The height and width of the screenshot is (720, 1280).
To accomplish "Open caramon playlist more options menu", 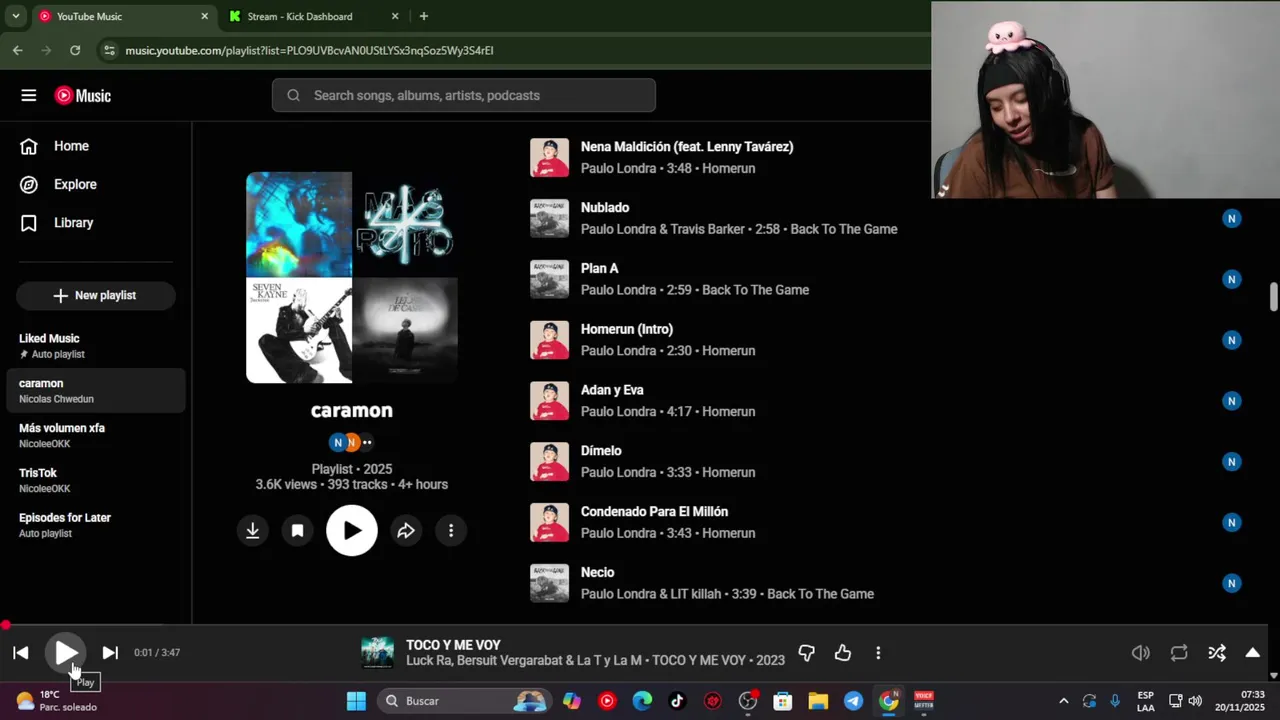I will tap(451, 531).
